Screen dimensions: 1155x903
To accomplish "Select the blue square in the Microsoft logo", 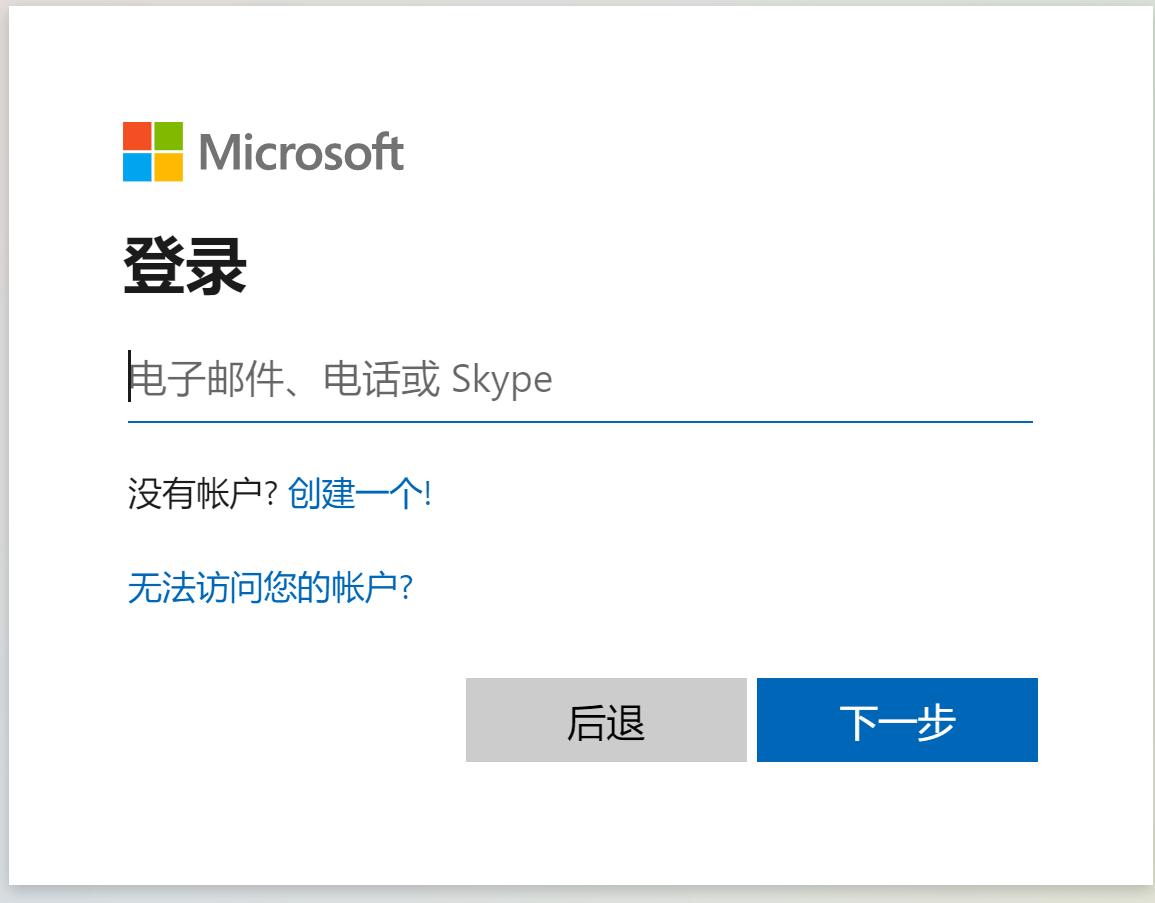I will (136, 165).
